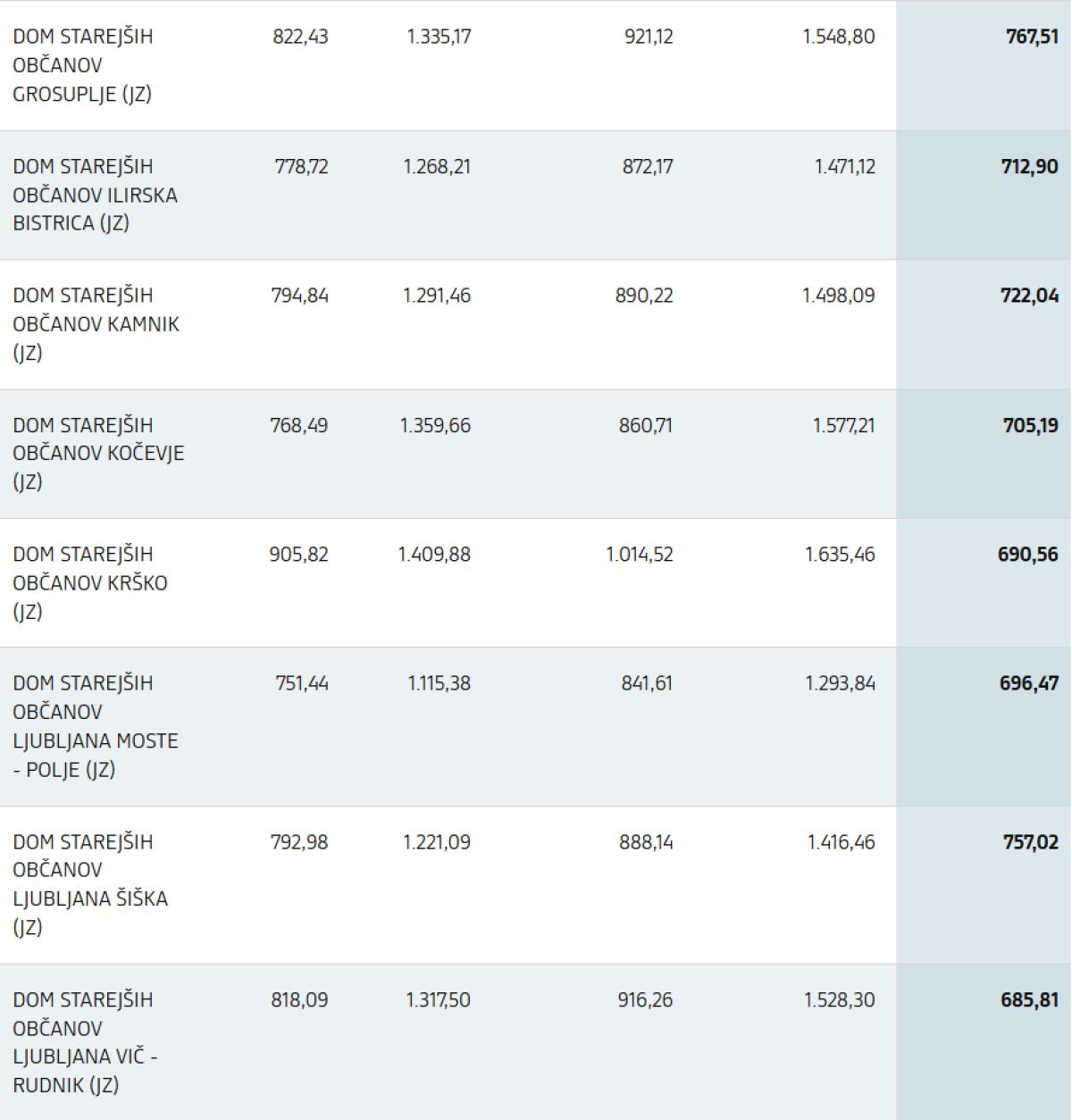Screen dimensions: 1072x1120
Task: Select the Ljubljana Moste - Polje row name
Action: pyautogui.click(x=96, y=726)
